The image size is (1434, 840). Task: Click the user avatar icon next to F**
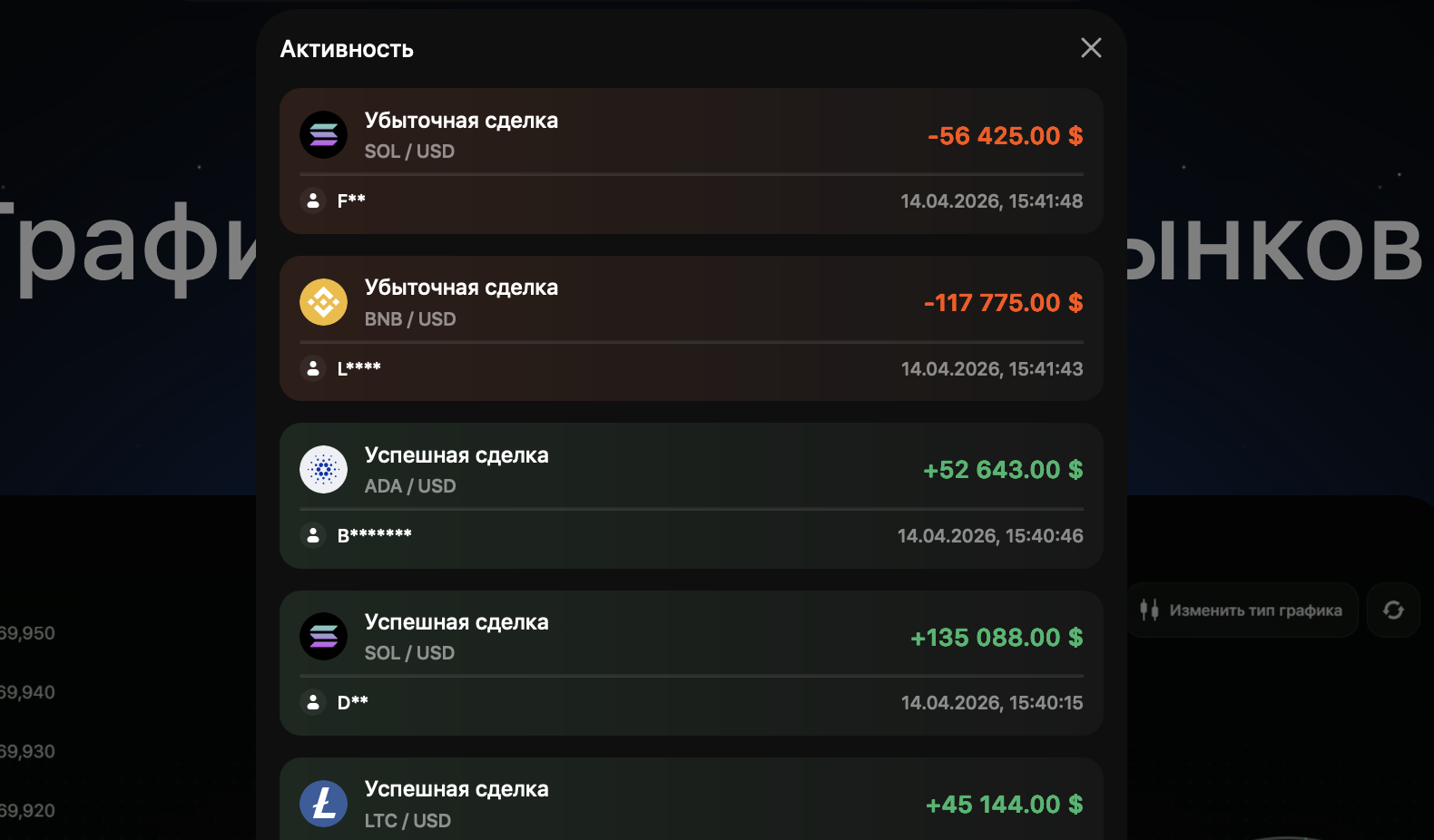point(312,200)
